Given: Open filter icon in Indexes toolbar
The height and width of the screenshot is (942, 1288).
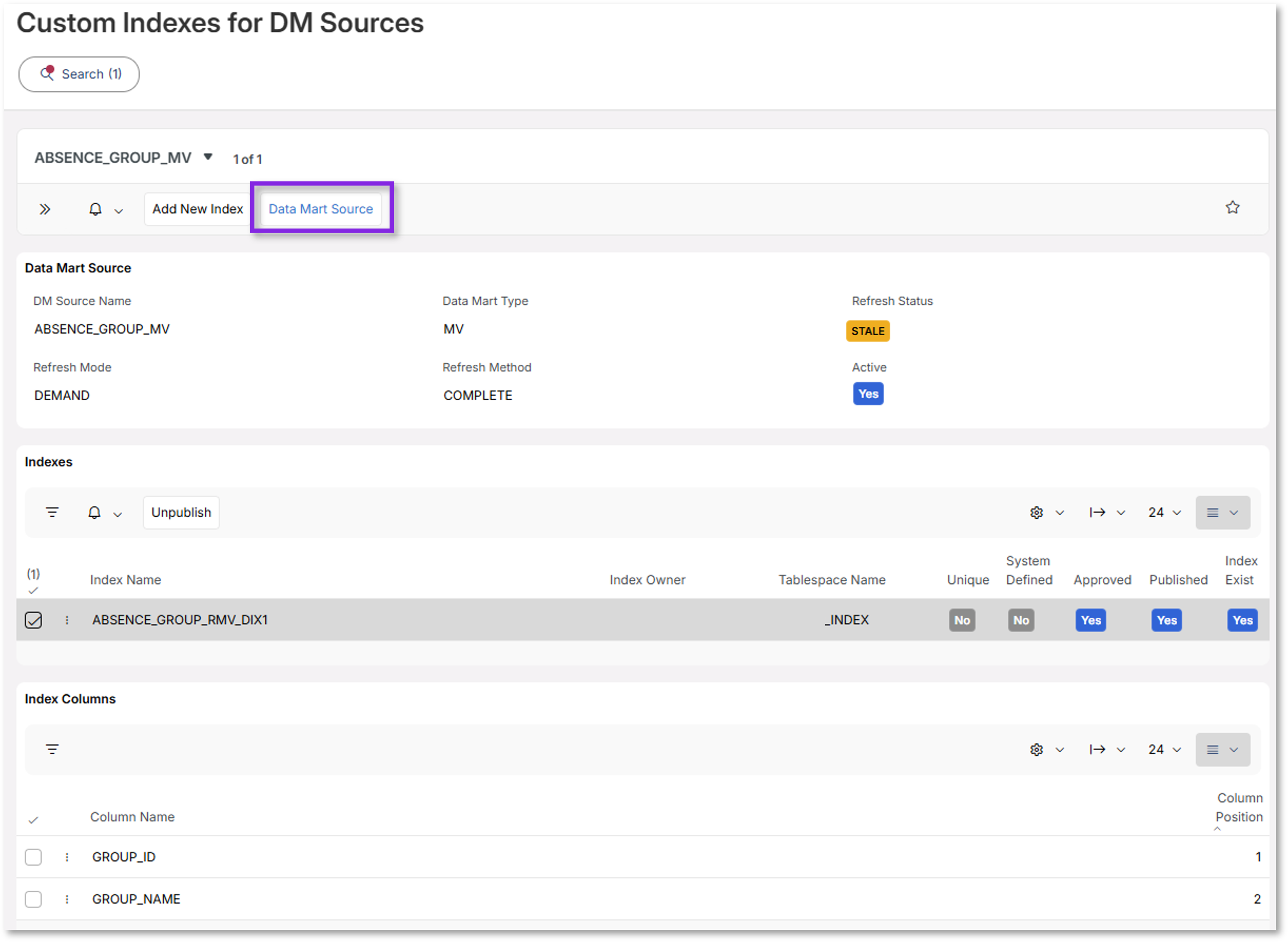Looking at the screenshot, I should tap(52, 512).
